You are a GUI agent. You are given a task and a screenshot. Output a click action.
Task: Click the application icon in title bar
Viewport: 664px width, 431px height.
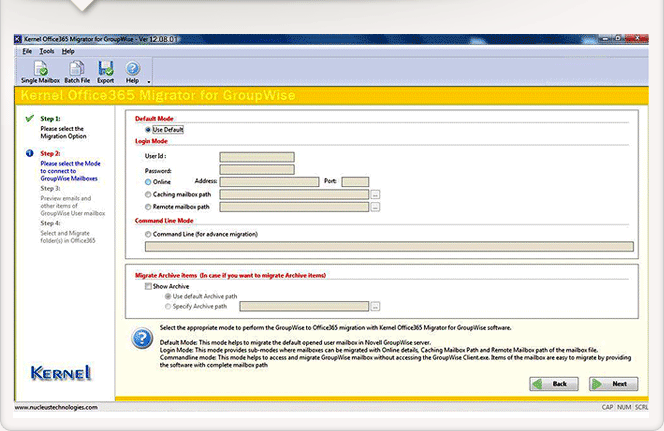(18, 39)
